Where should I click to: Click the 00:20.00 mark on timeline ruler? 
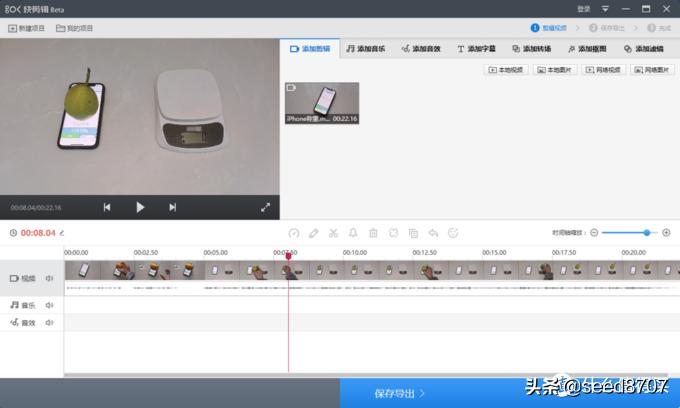634,252
